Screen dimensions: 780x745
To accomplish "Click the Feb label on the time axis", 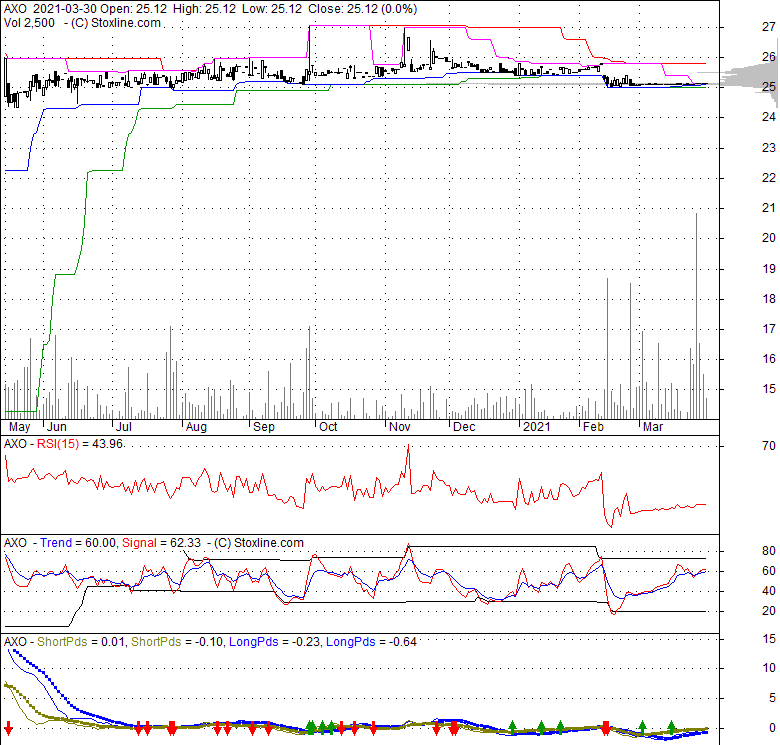I will click(593, 427).
